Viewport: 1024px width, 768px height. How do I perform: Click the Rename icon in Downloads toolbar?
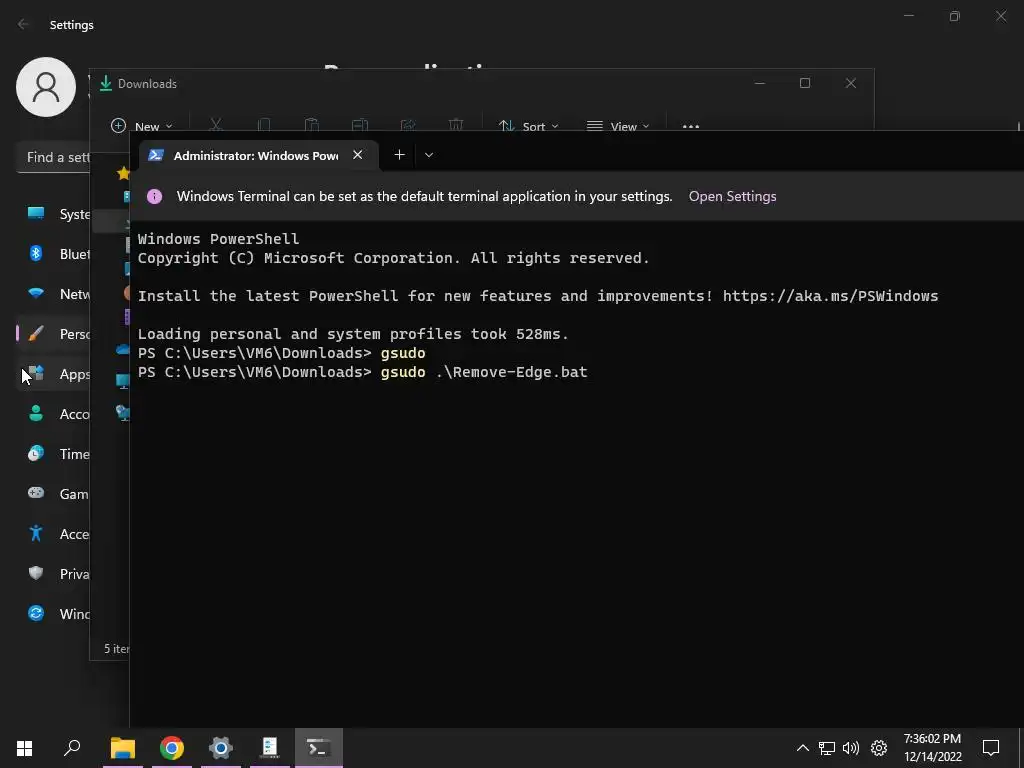(360, 125)
